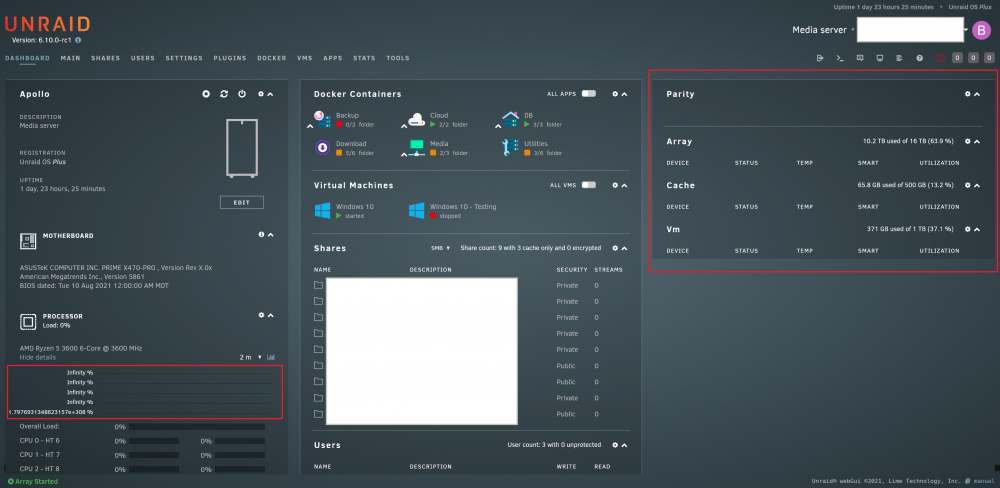Click the Cloud docker folder icon
This screenshot has width=1000, height=488.
click(x=416, y=119)
